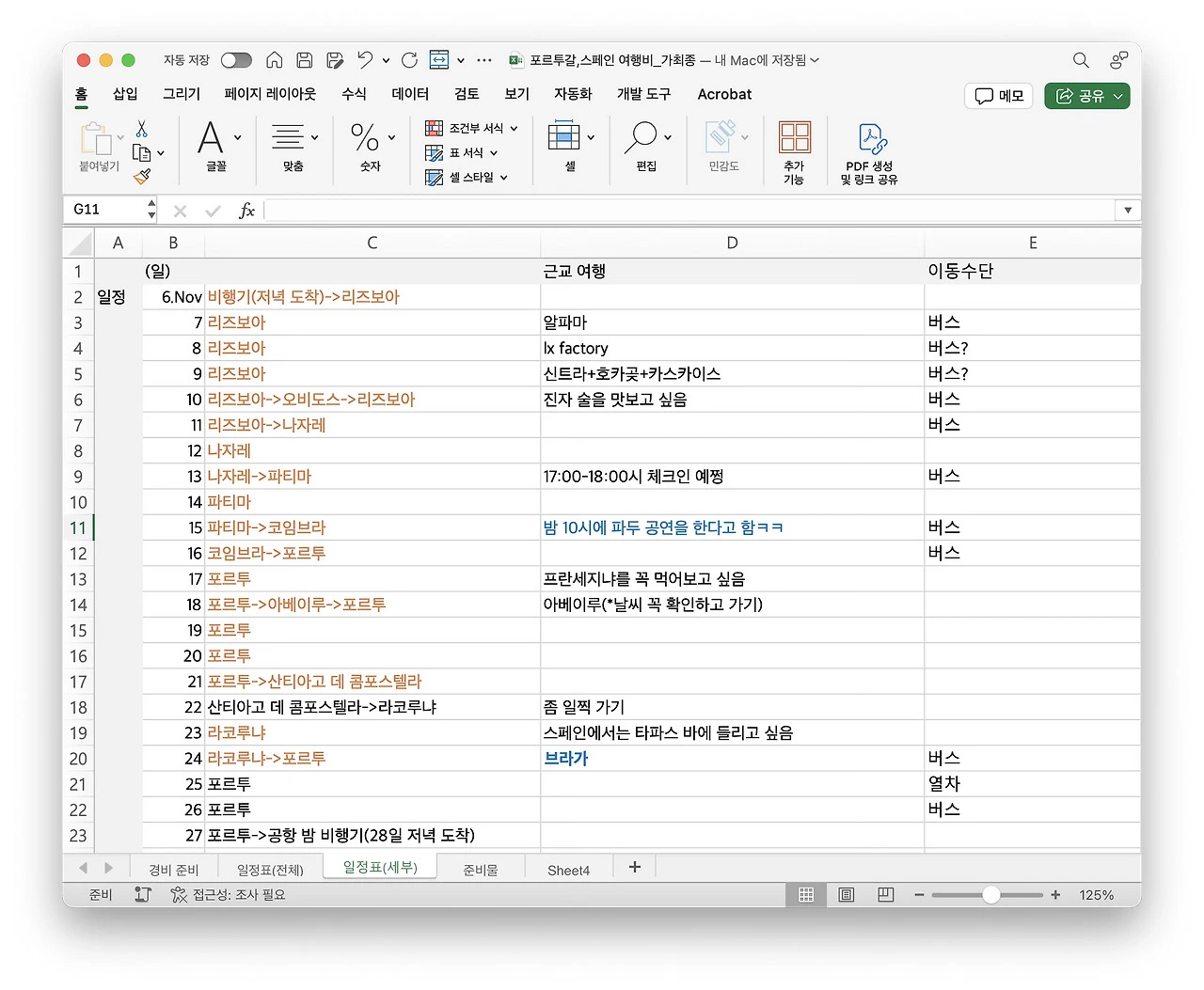Image resolution: width=1204 pixels, height=990 pixels.
Task: Open the 맞춤 alignment group
Action: pyautogui.click(x=293, y=147)
